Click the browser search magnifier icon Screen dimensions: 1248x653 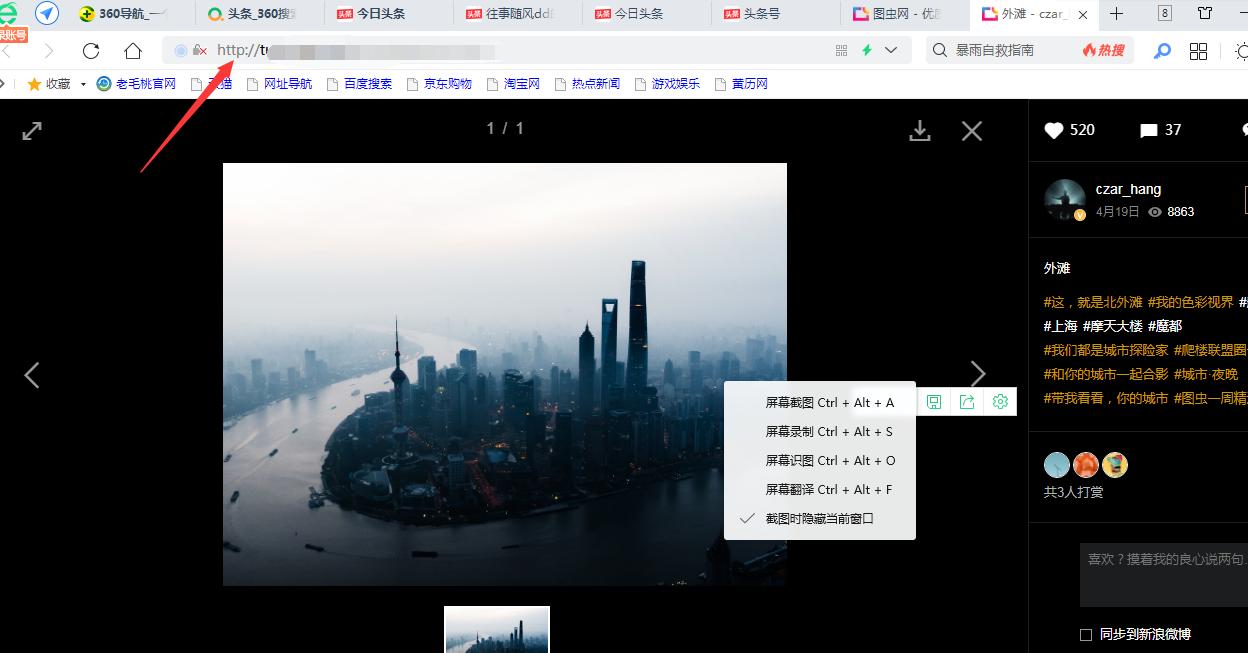pos(1161,50)
